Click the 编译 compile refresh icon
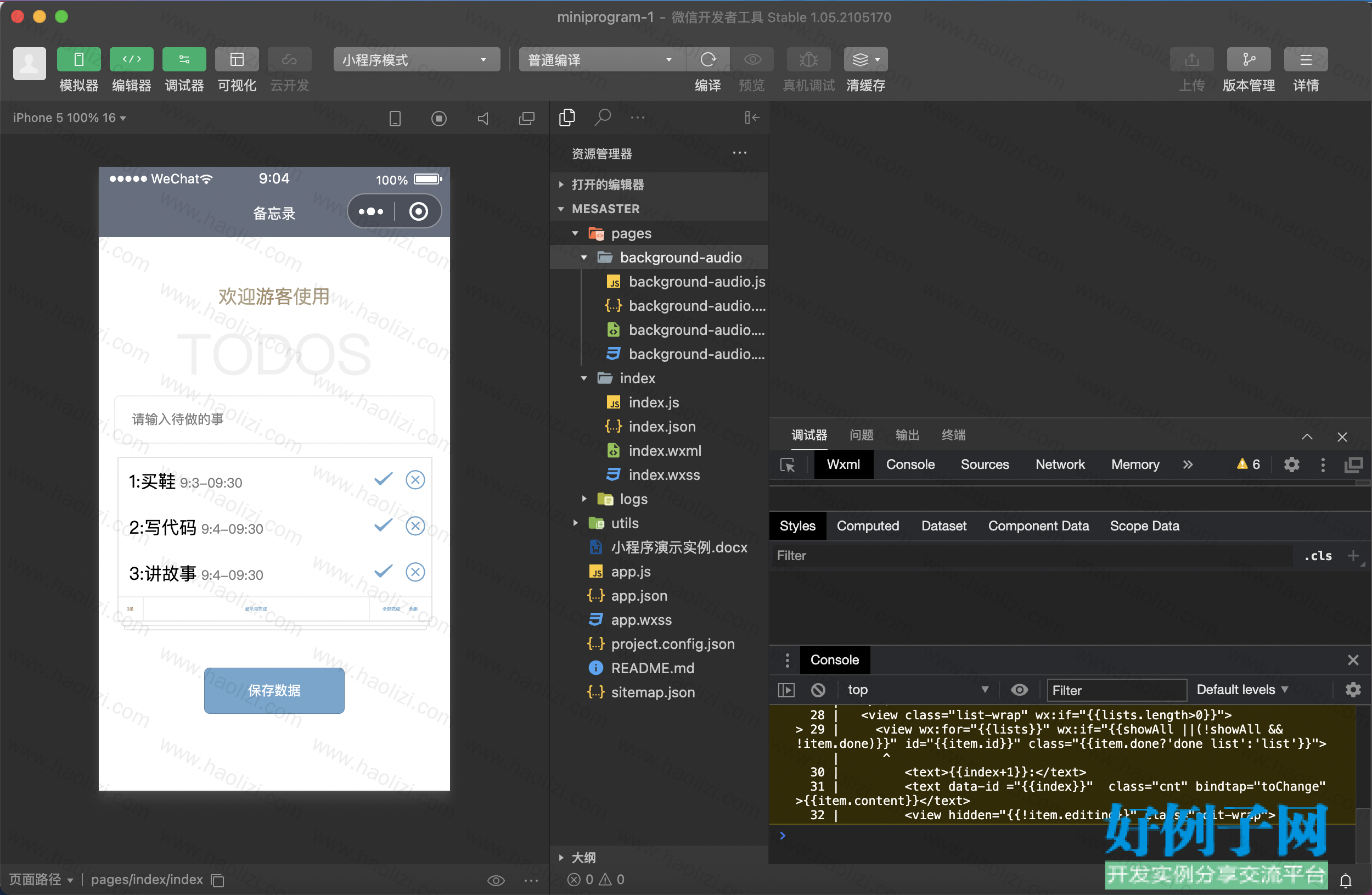The image size is (1372, 895). [x=708, y=59]
